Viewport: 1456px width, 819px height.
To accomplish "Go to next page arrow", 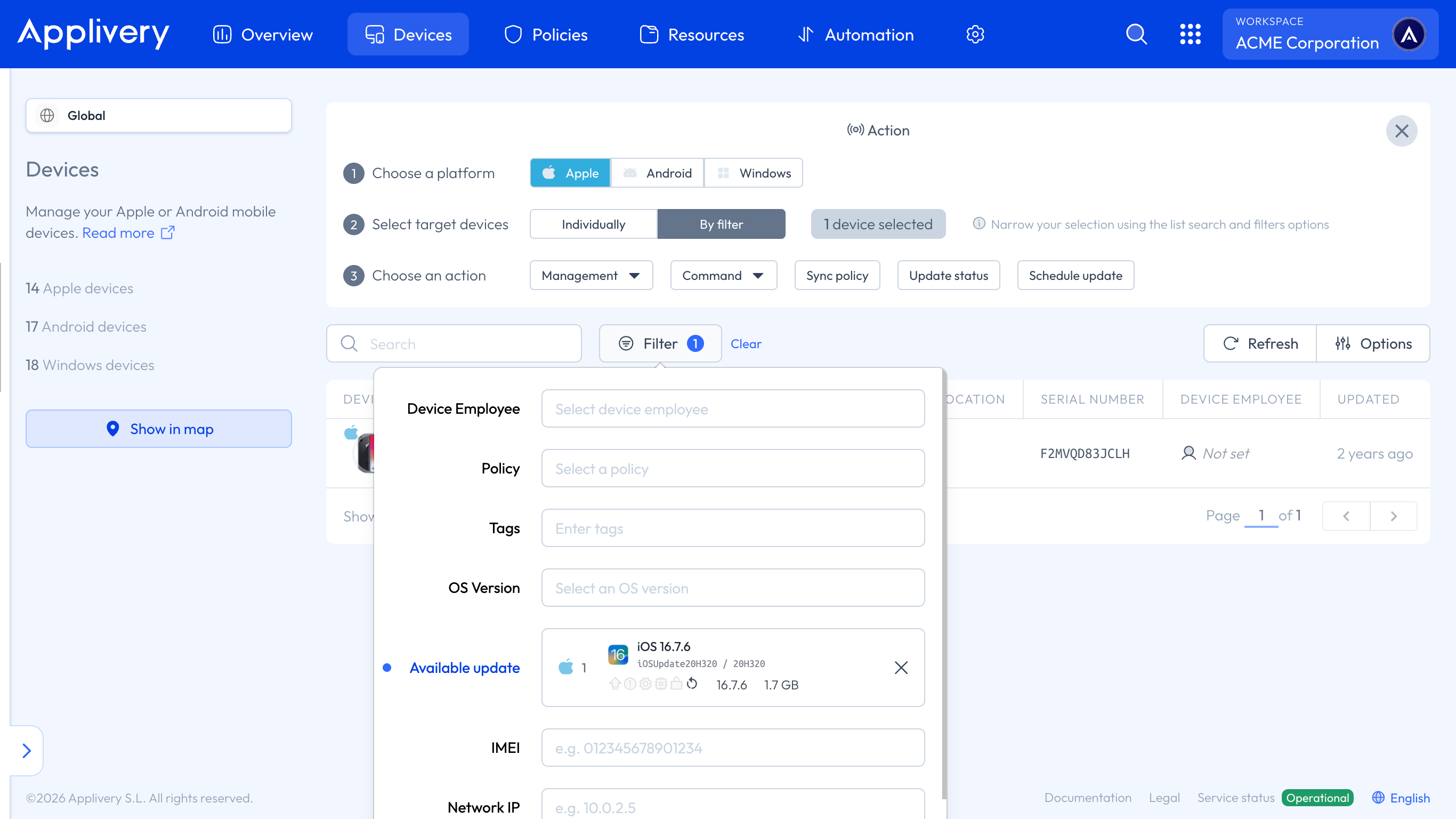I will (x=1393, y=516).
